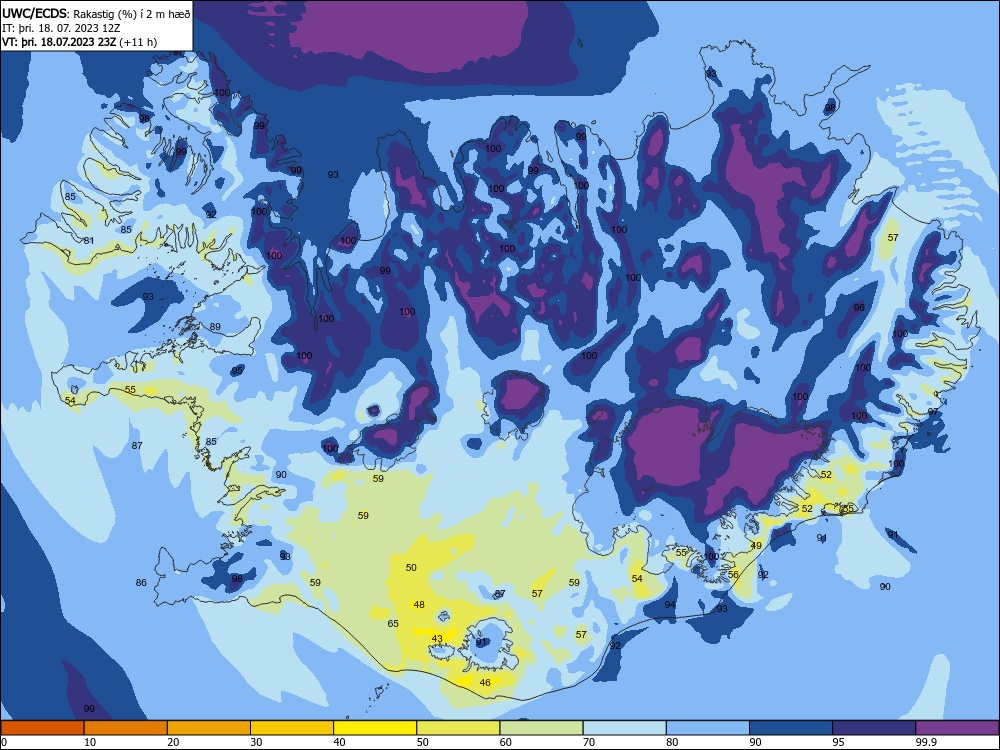1000x750 pixels.
Task: Click the 'Rakastig (%) í 2 m hæð' label
Action: coord(132,13)
